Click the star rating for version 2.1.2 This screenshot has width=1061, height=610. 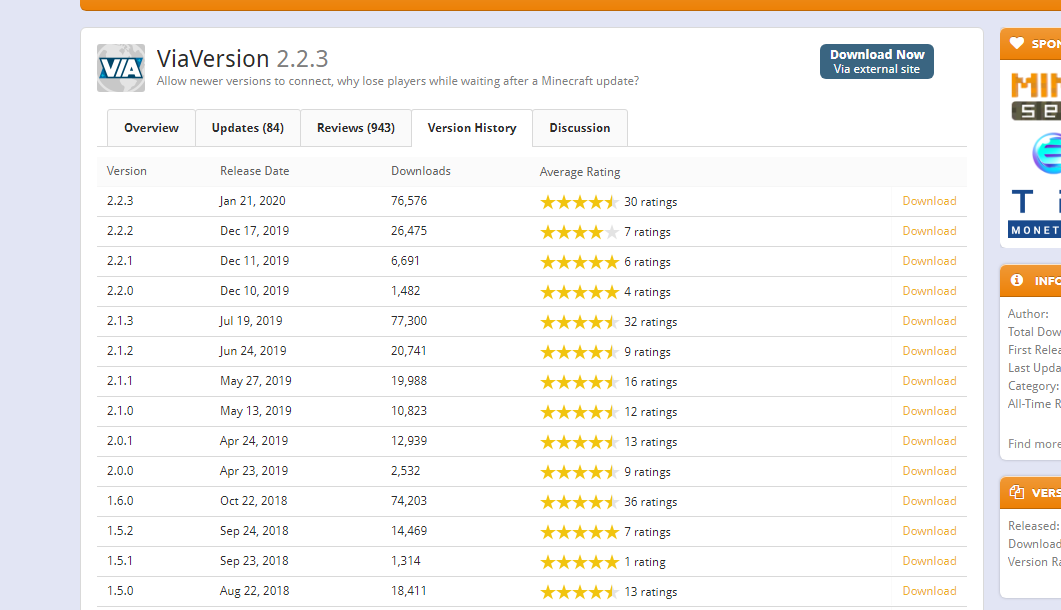point(579,352)
